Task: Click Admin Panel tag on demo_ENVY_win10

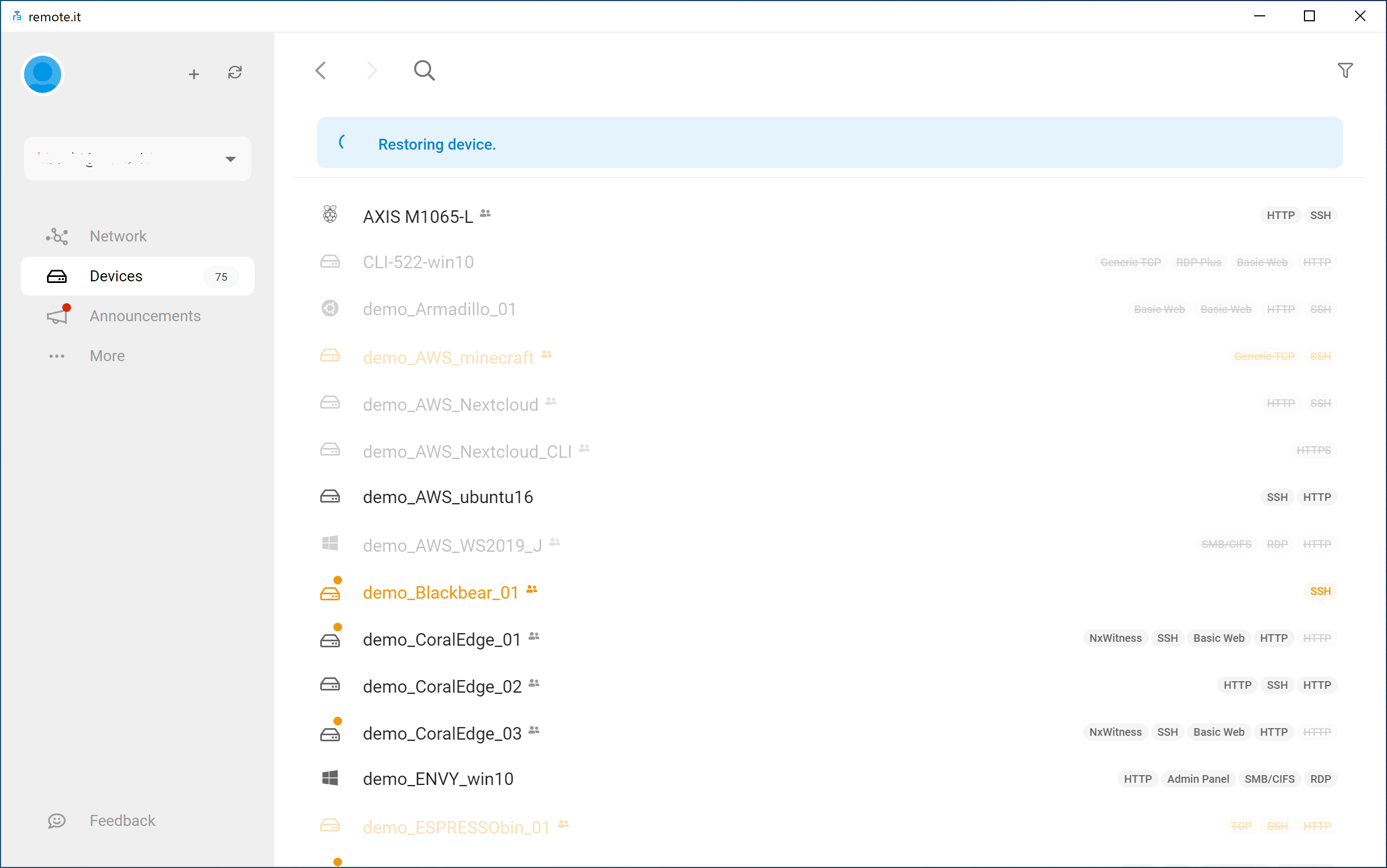Action: (x=1198, y=780)
